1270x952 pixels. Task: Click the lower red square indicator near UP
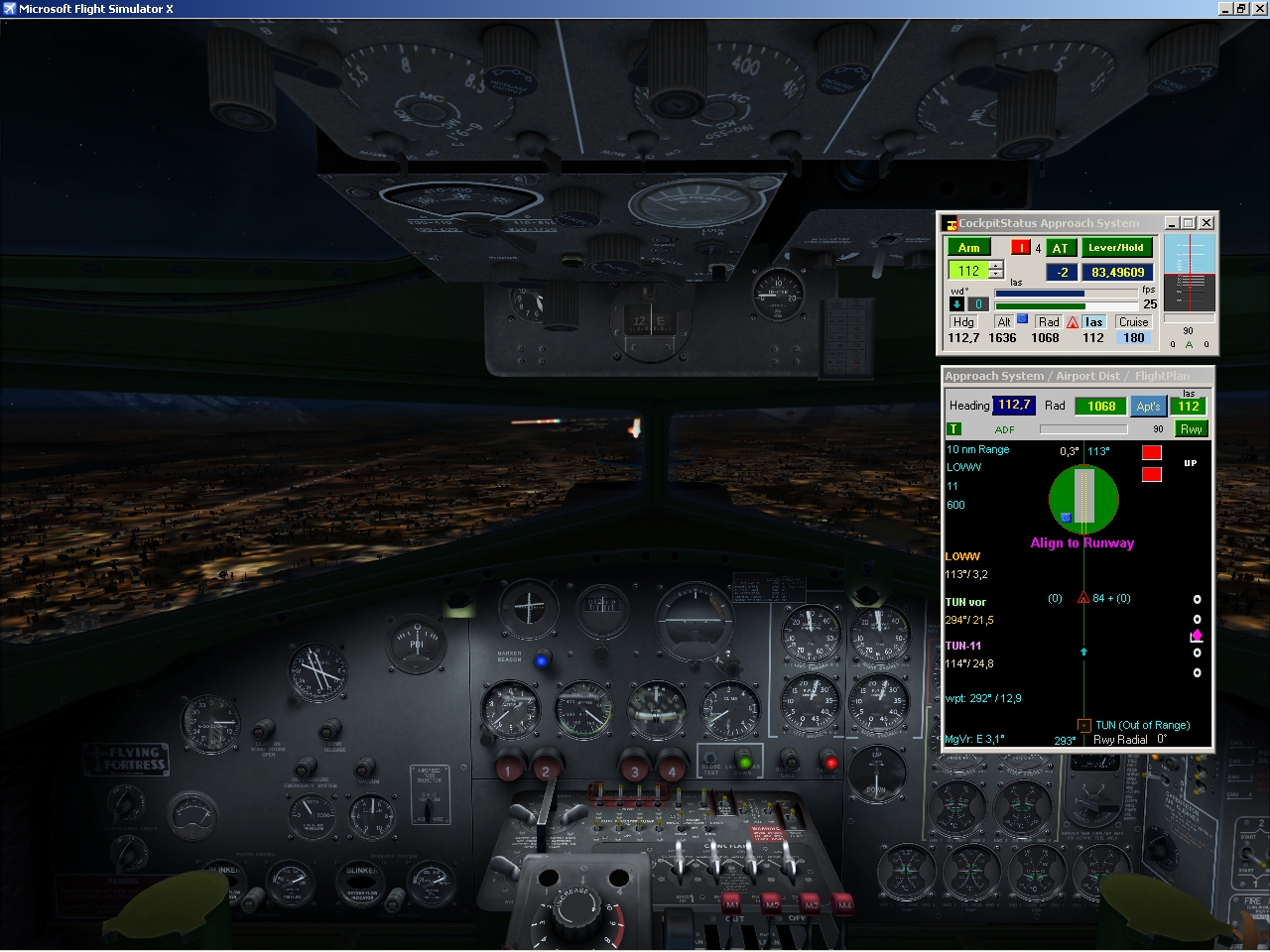pyautogui.click(x=1152, y=474)
